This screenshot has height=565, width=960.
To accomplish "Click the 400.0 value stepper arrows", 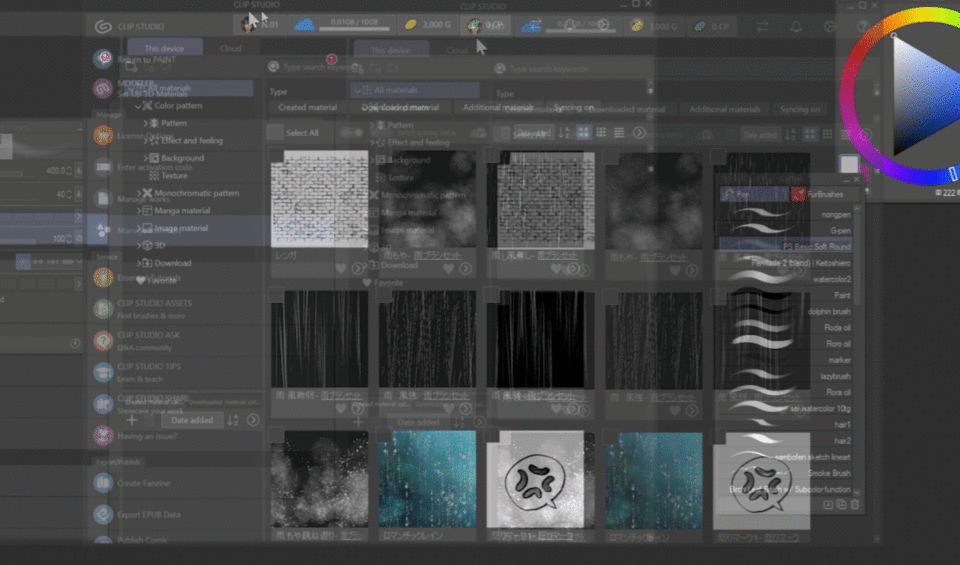I will (69, 170).
